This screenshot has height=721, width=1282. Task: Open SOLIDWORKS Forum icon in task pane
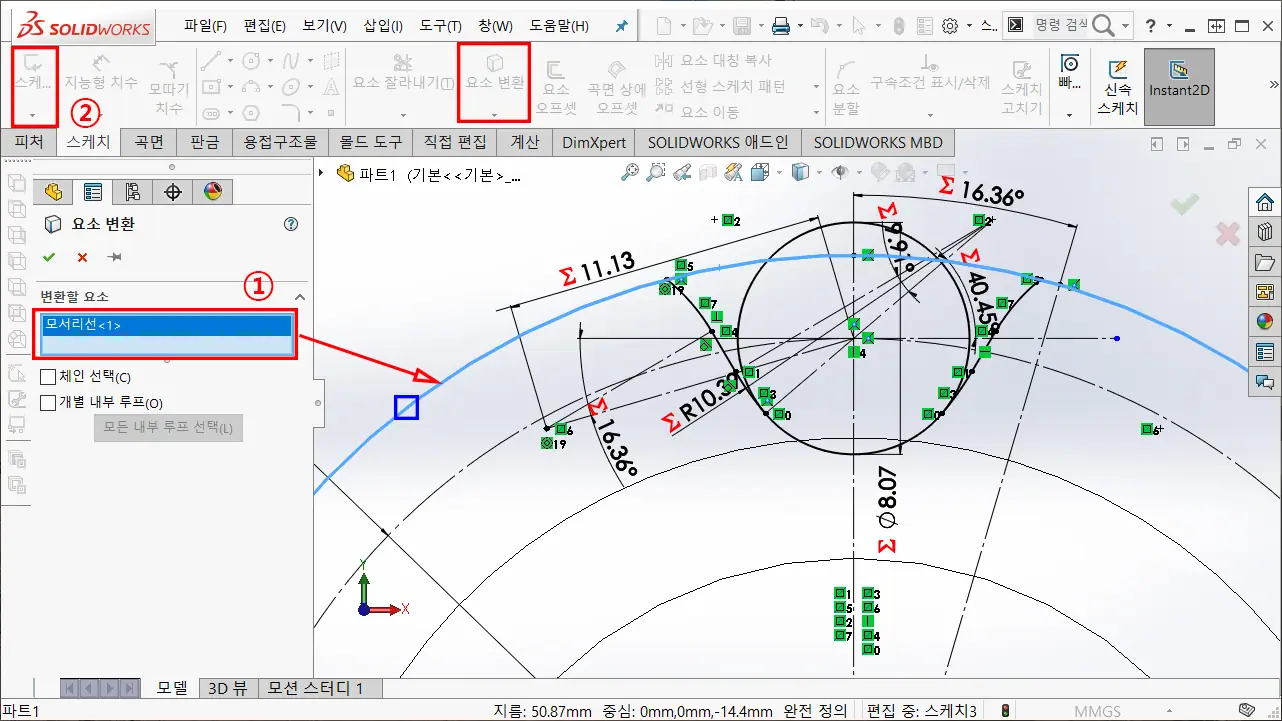click(1265, 381)
